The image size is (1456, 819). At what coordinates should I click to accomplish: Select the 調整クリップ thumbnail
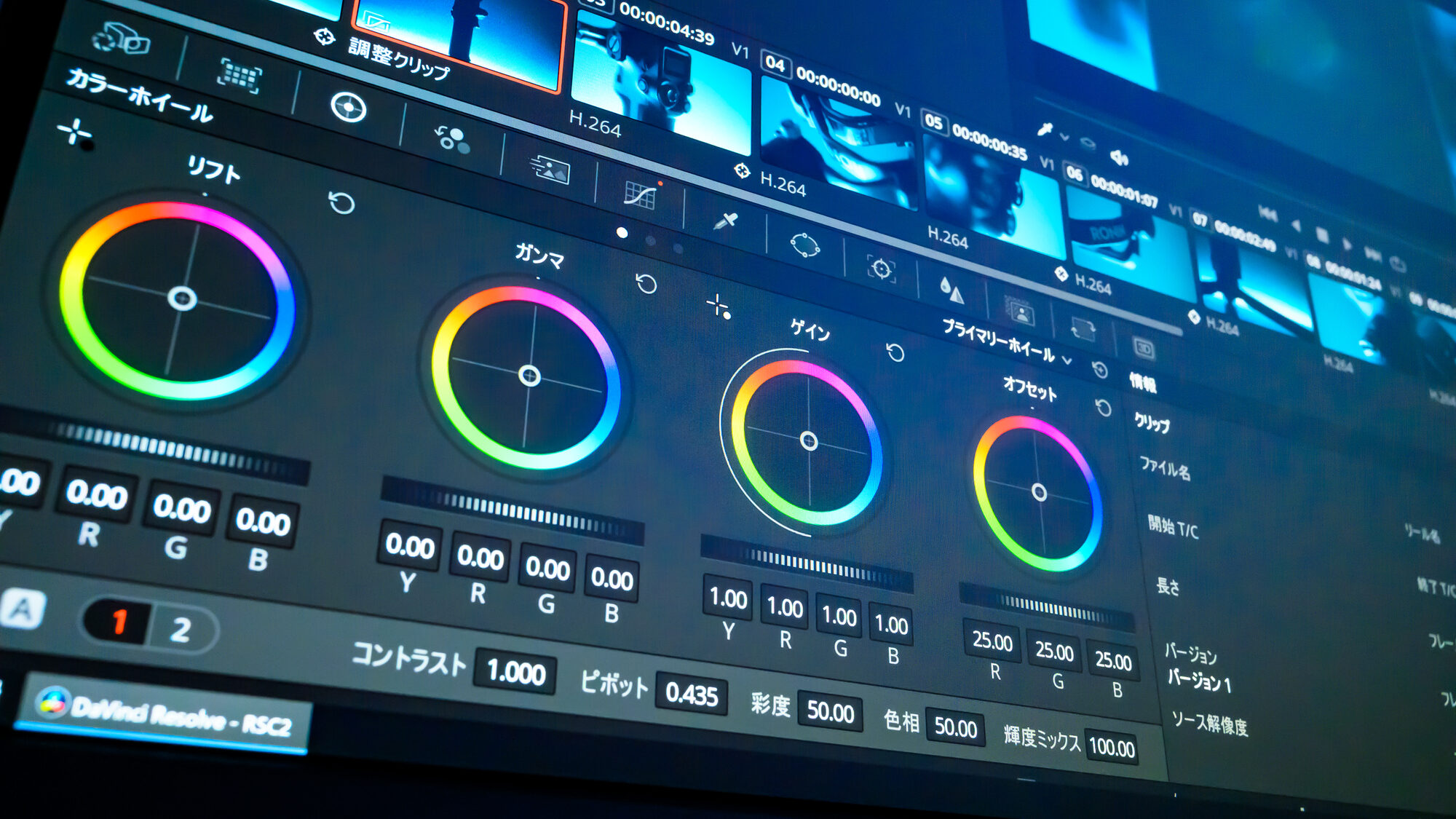pos(459,41)
